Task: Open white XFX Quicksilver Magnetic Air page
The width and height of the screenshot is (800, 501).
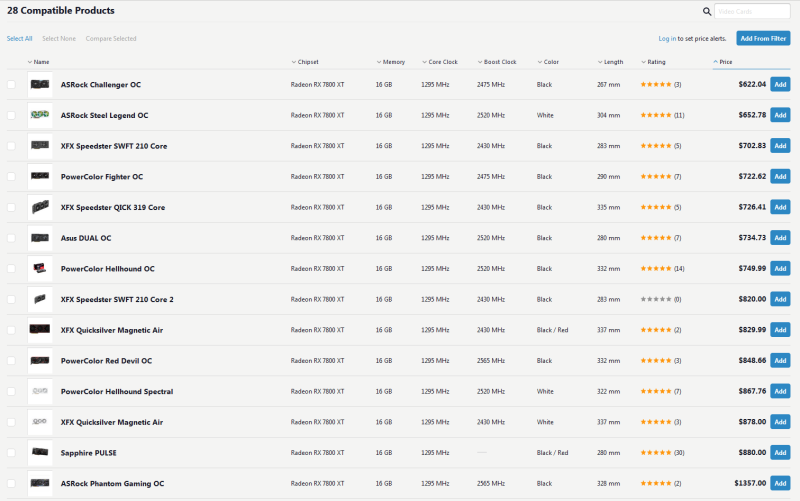Action: [x=112, y=422]
